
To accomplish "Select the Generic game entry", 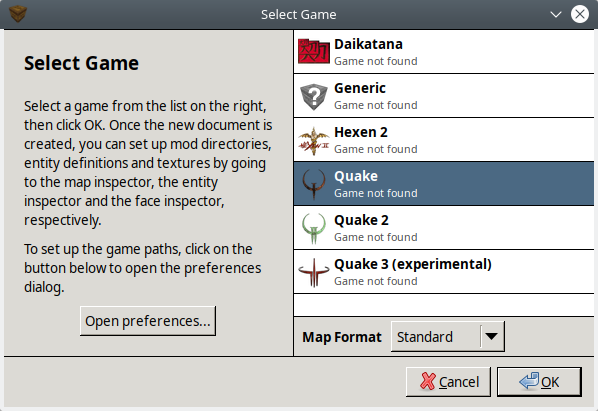I will point(444,96).
